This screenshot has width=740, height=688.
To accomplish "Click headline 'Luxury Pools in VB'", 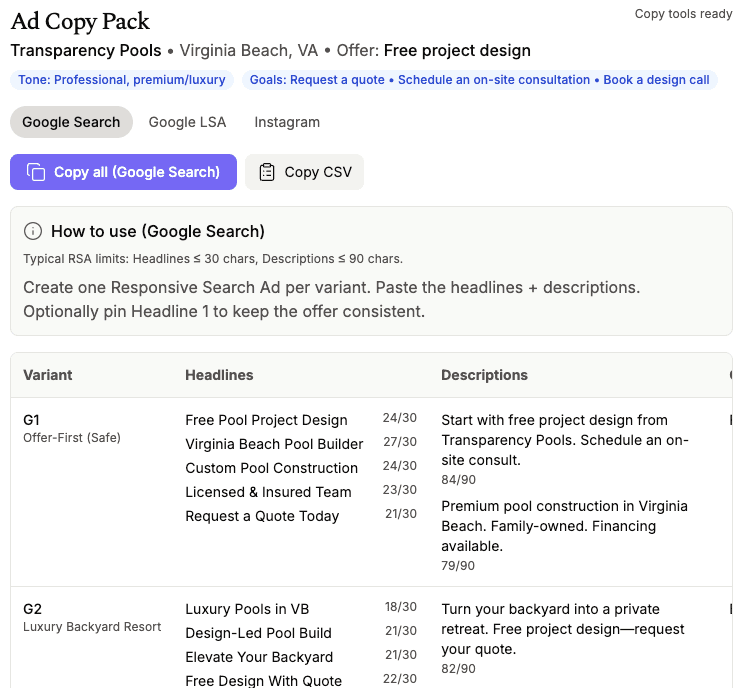I will pyautogui.click(x=247, y=609).
